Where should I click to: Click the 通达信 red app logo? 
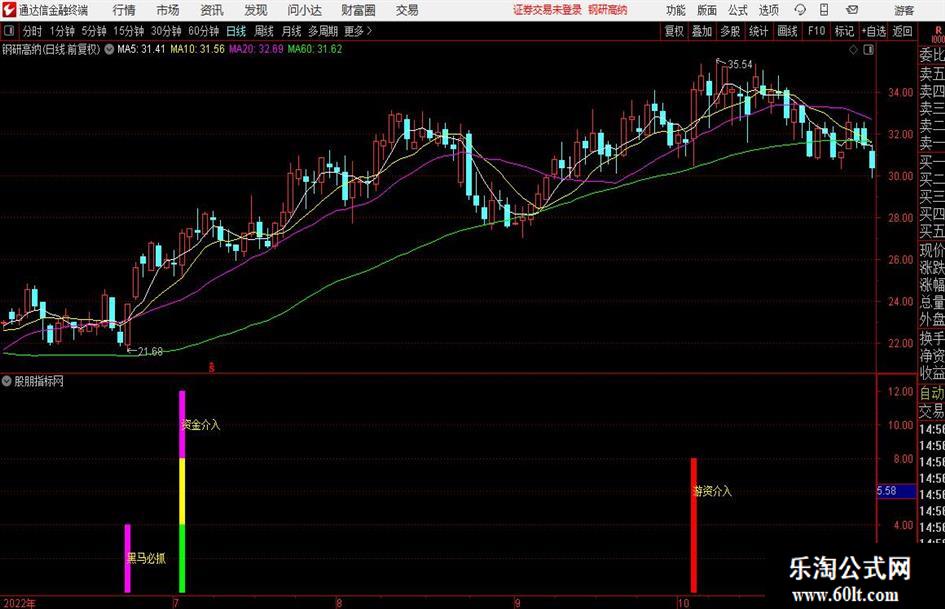tap(9, 10)
